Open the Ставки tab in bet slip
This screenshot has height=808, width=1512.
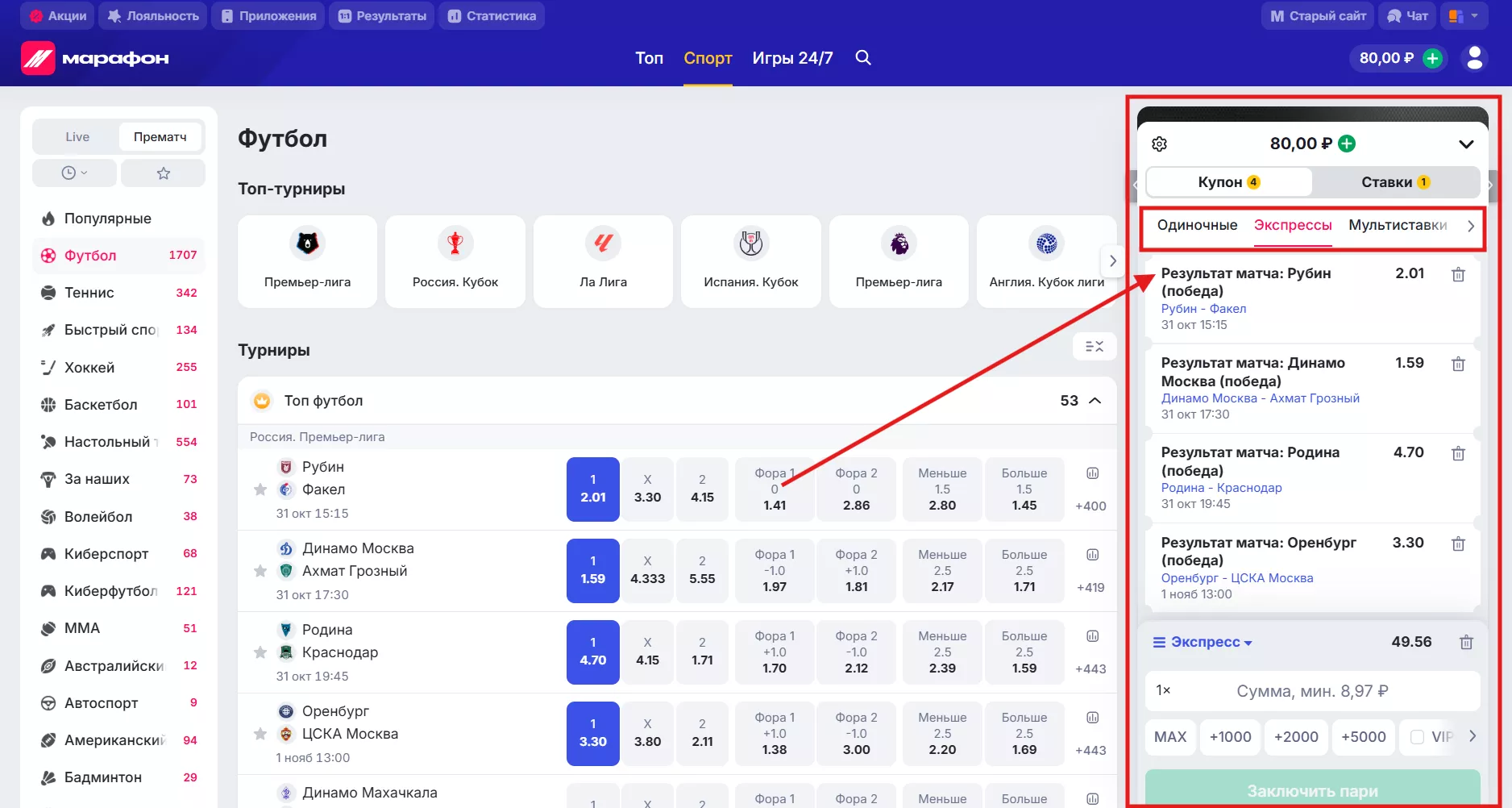pyautogui.click(x=1395, y=182)
